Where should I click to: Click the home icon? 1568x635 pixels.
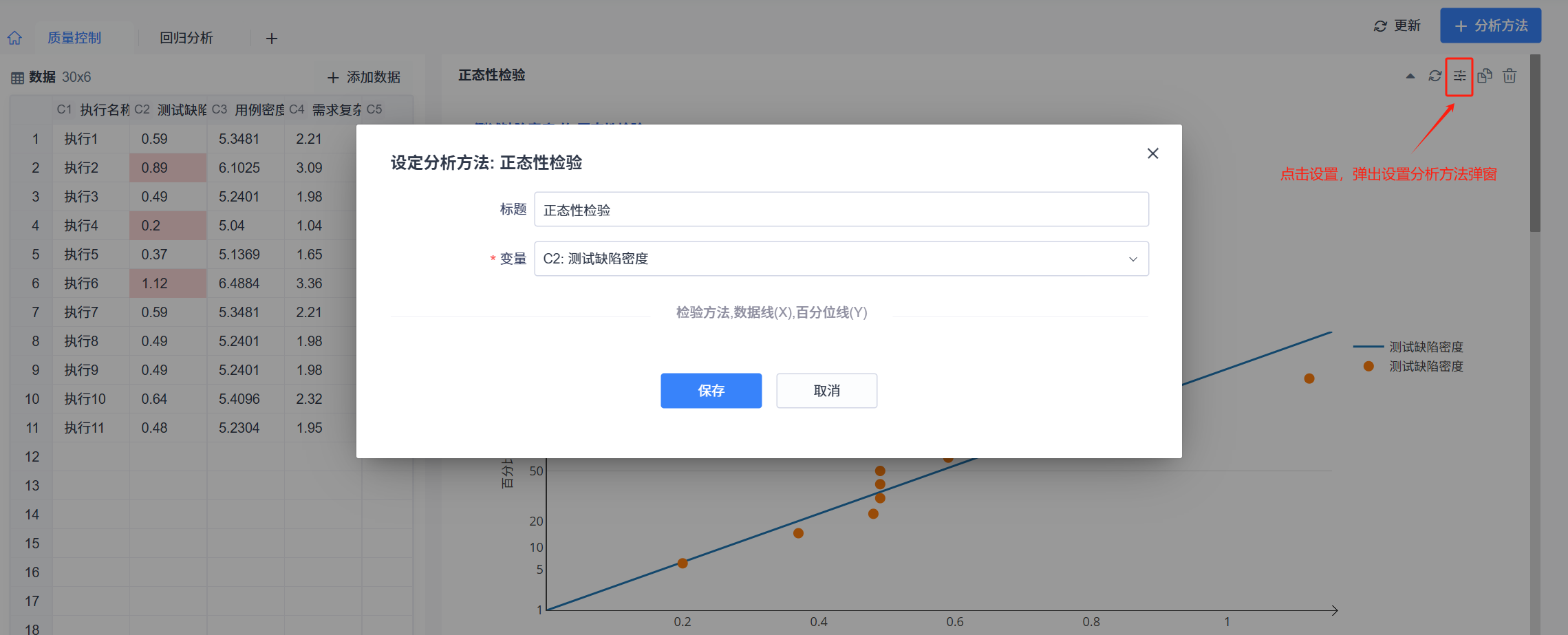point(15,38)
